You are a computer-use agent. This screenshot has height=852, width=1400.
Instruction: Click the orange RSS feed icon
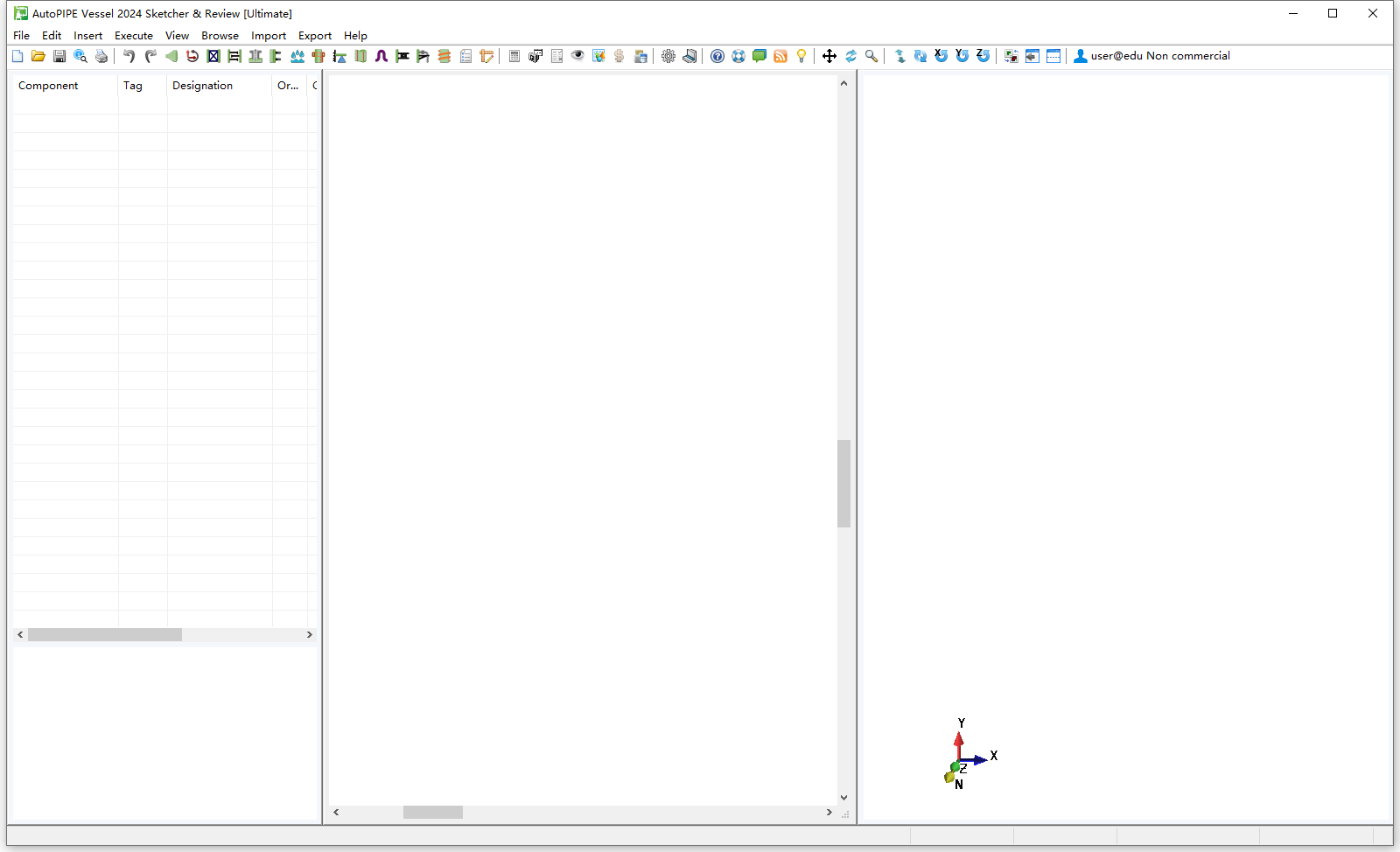point(780,56)
